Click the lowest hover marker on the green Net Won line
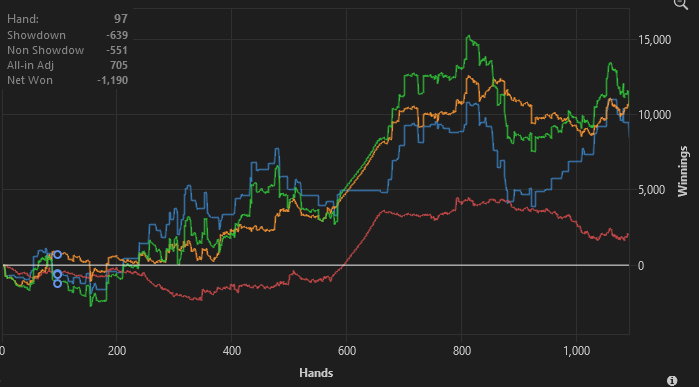This screenshot has height=387, width=699. [x=57, y=284]
